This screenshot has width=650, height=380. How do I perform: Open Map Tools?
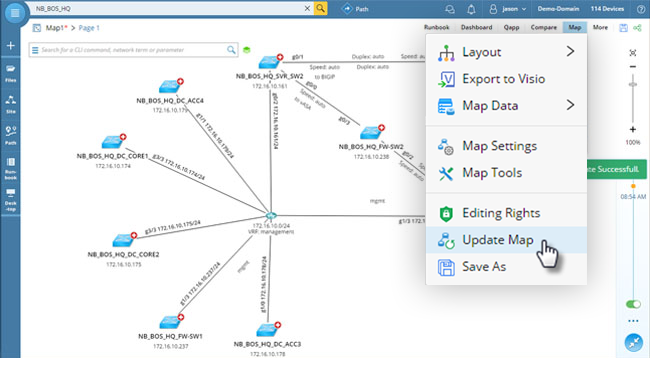click(506, 173)
